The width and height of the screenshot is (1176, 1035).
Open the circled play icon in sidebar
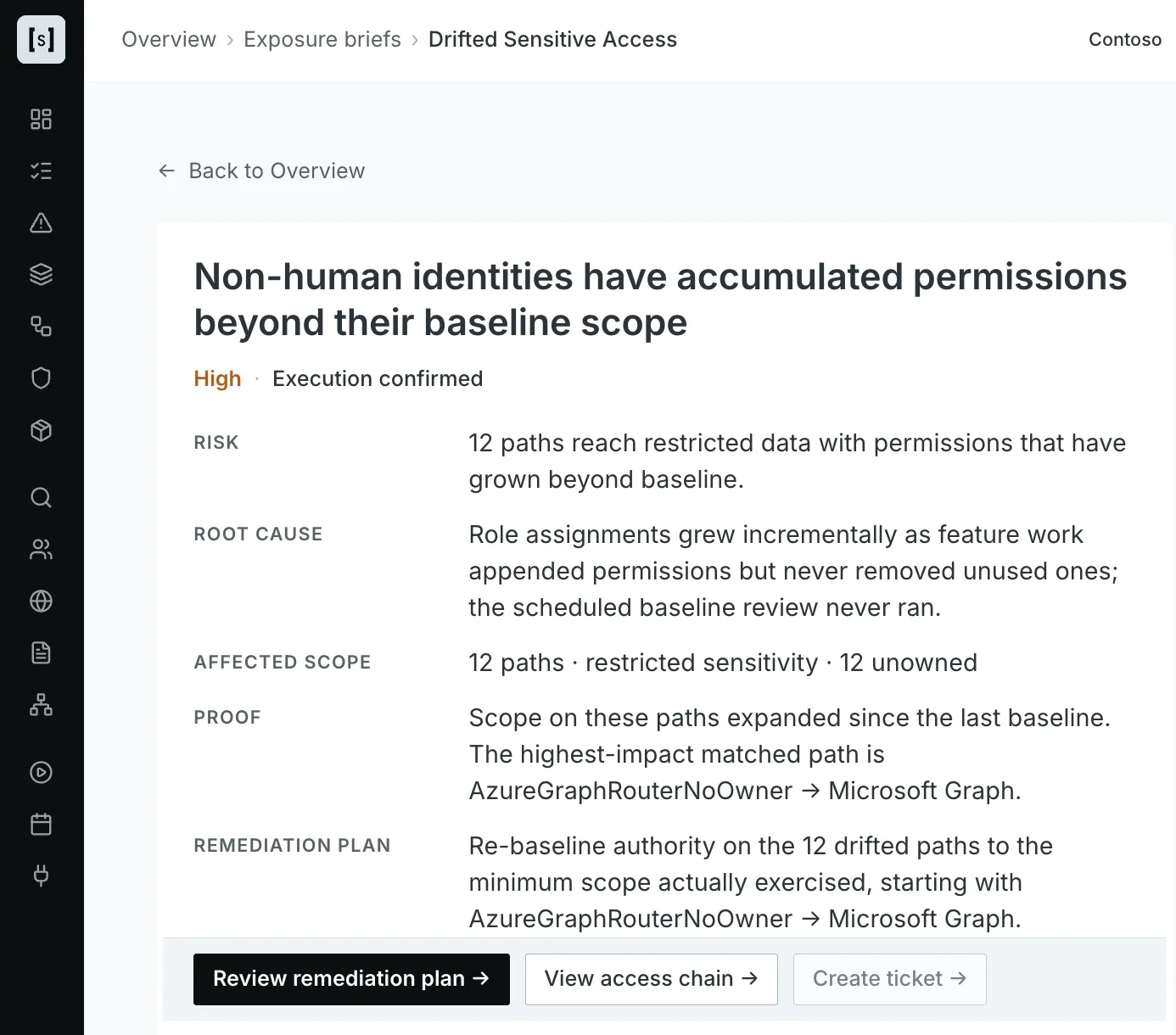click(41, 772)
